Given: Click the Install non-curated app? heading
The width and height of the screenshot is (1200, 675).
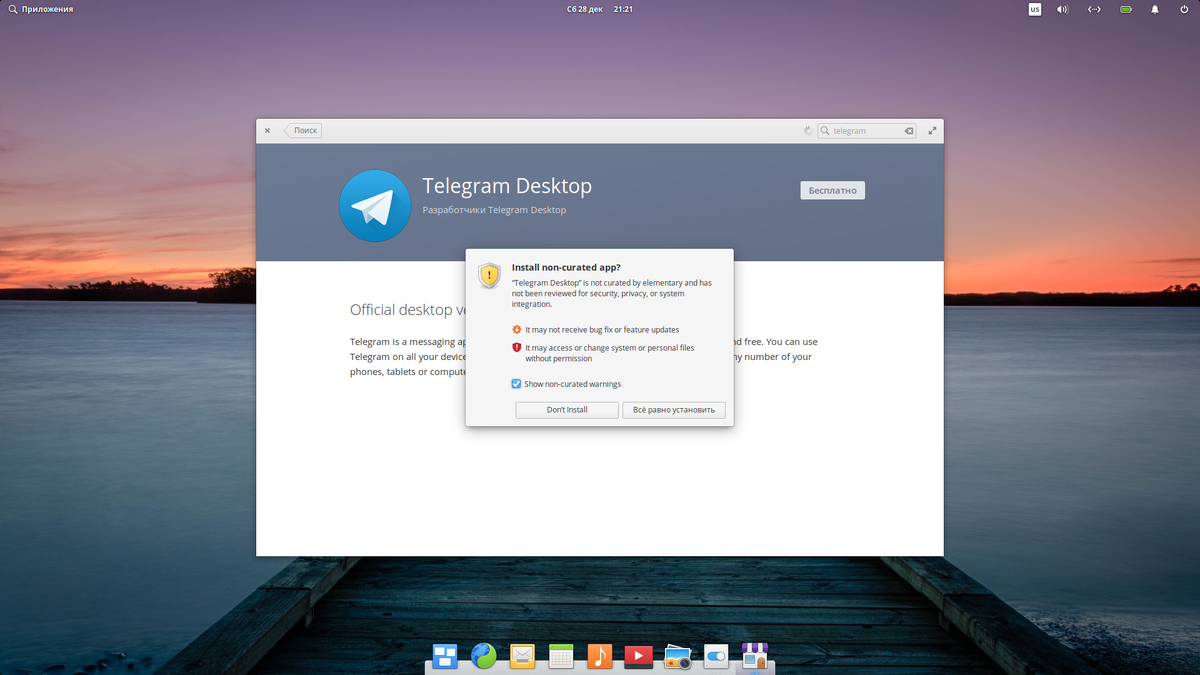Looking at the screenshot, I should coord(566,267).
